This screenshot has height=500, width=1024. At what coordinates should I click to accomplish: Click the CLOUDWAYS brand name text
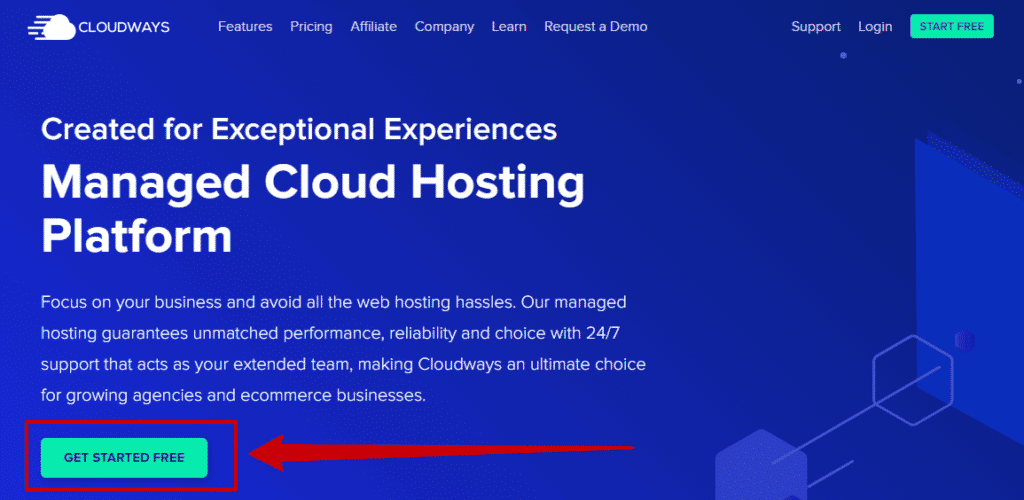pyautogui.click(x=124, y=27)
